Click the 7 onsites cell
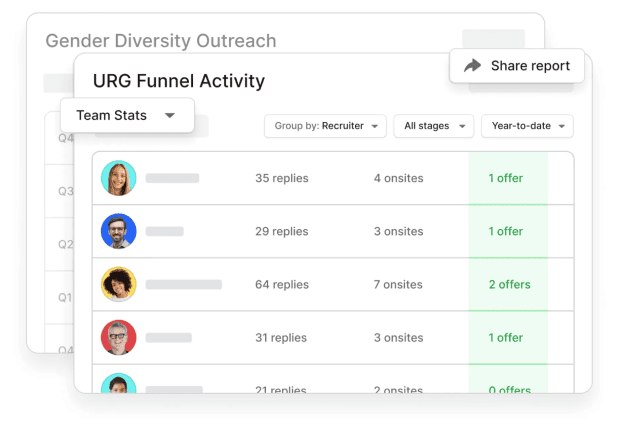620x427 pixels. click(398, 284)
